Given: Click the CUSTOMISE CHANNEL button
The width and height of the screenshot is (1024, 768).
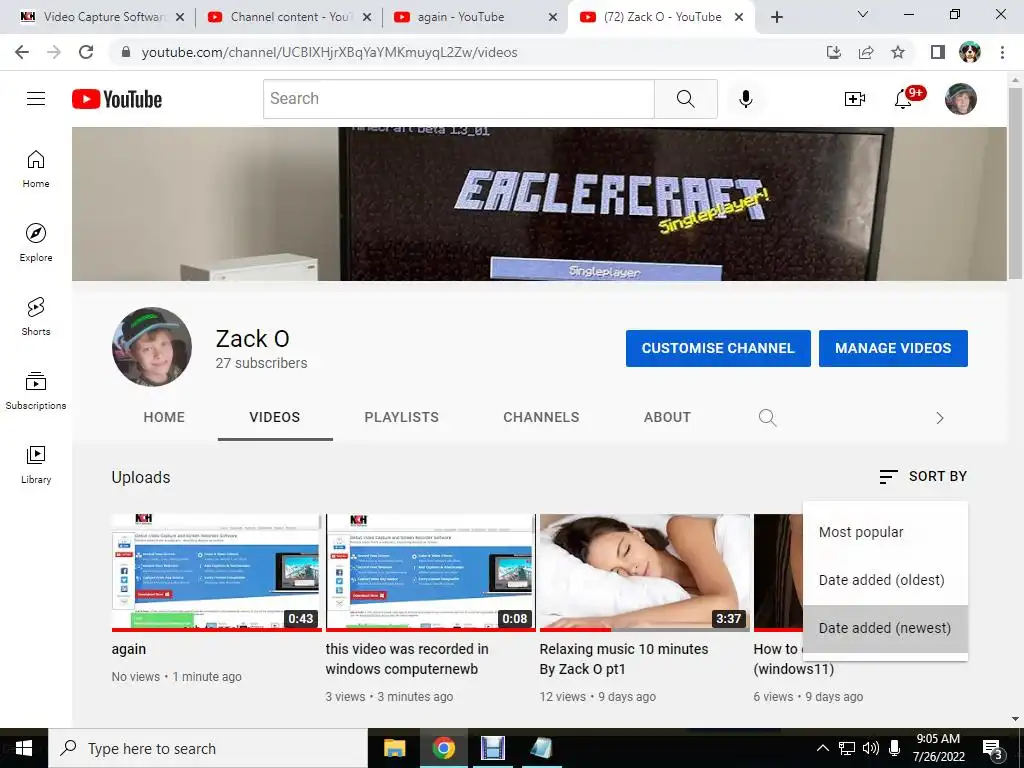Looking at the screenshot, I should coord(718,348).
